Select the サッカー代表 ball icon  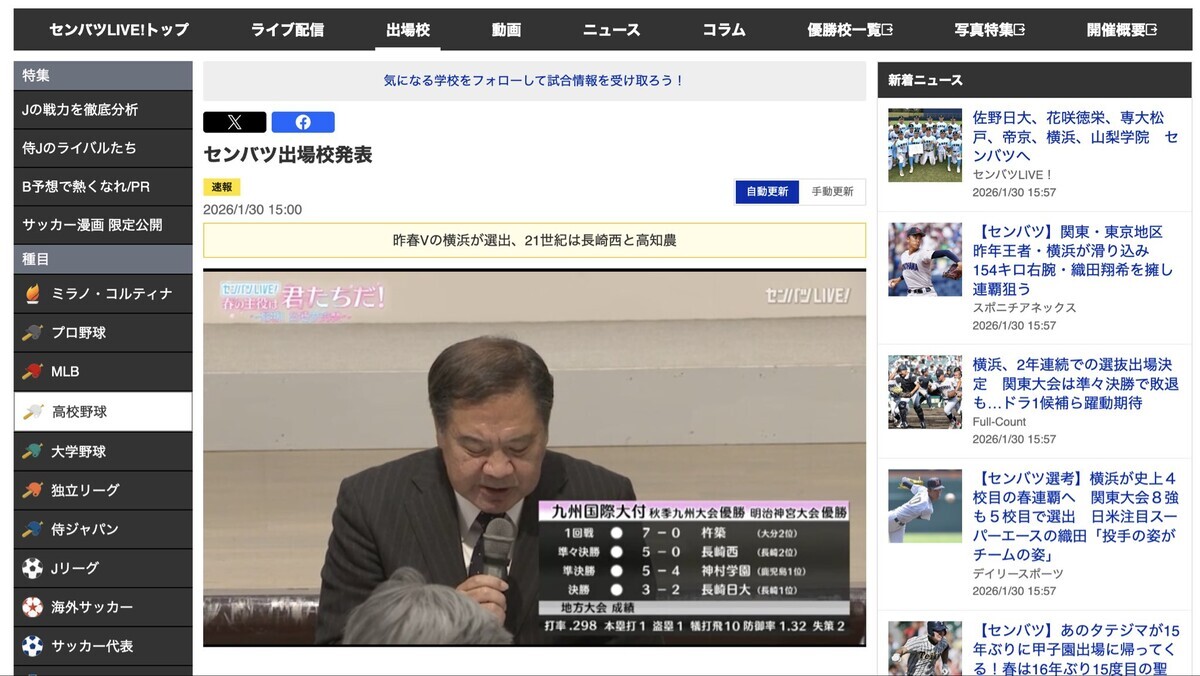point(33,646)
